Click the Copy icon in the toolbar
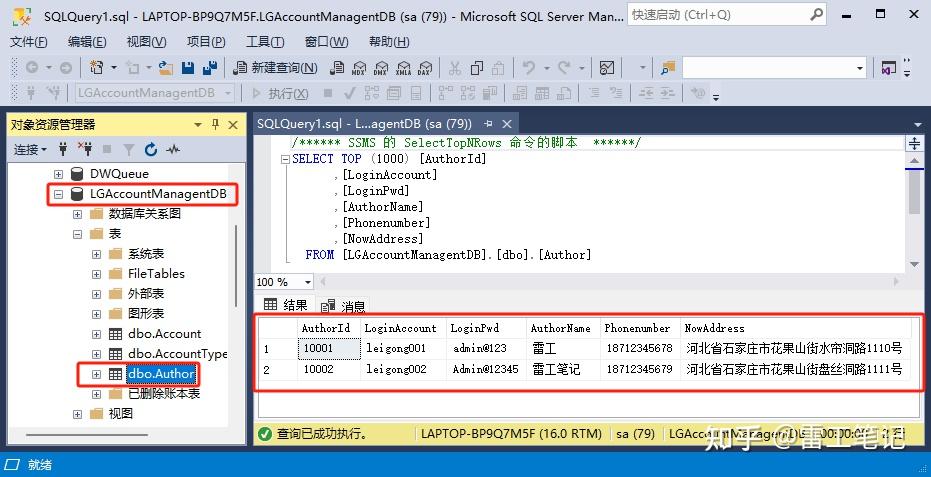Screen dimensions: 931x477 tap(476, 68)
